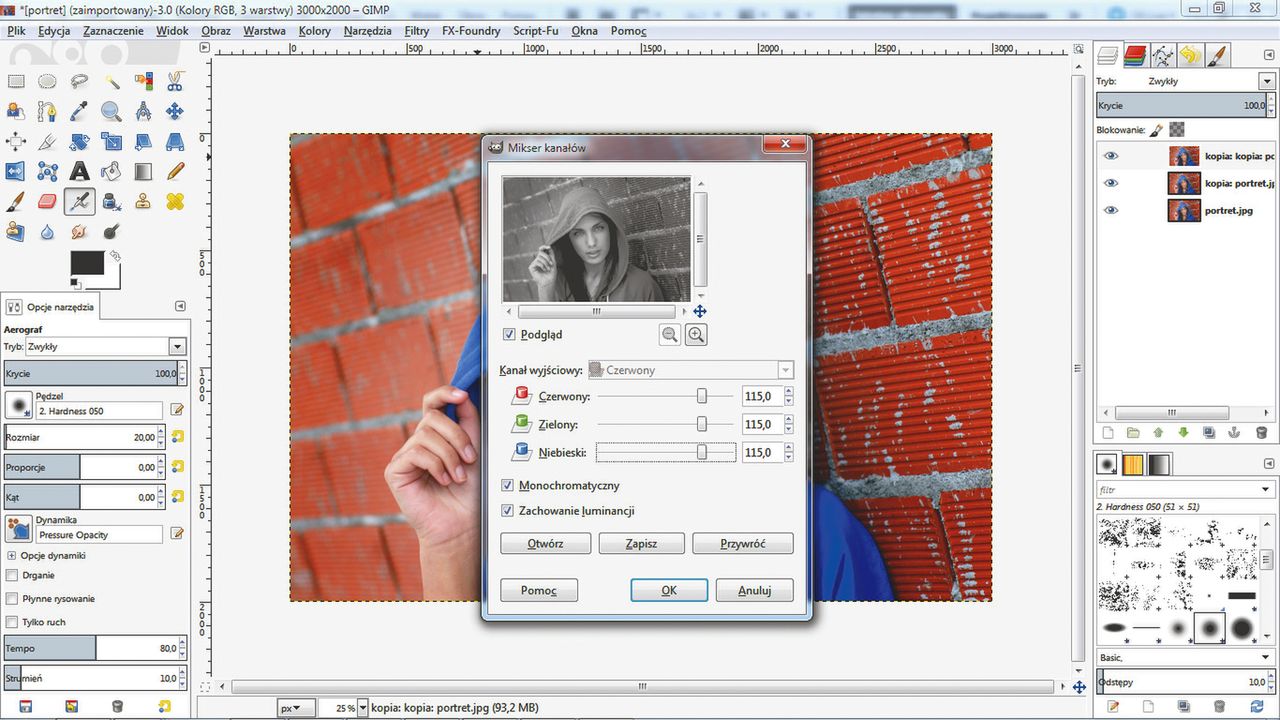This screenshot has width=1280, height=720.
Task: Select the Color Picker eyedropper tool
Action: tap(79, 112)
